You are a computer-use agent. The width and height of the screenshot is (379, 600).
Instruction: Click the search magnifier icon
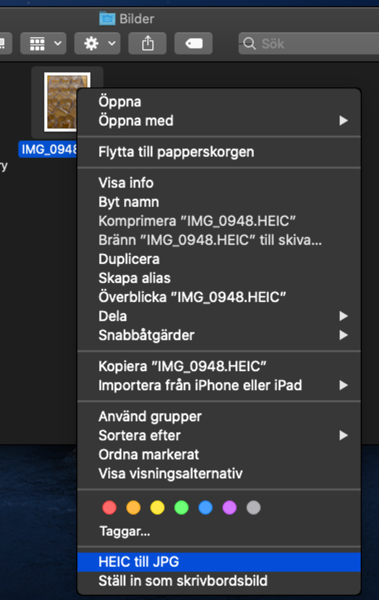click(x=249, y=43)
